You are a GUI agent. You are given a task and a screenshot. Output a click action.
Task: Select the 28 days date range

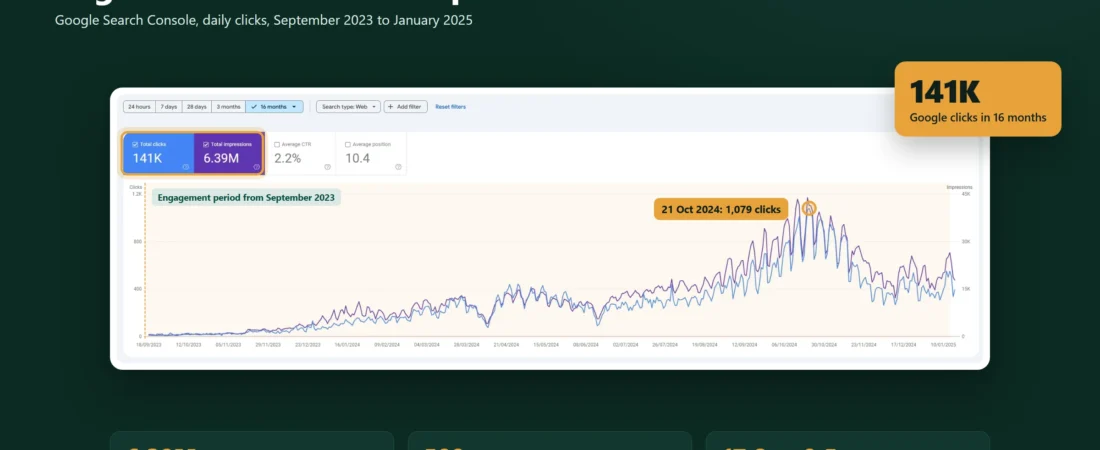coord(196,107)
